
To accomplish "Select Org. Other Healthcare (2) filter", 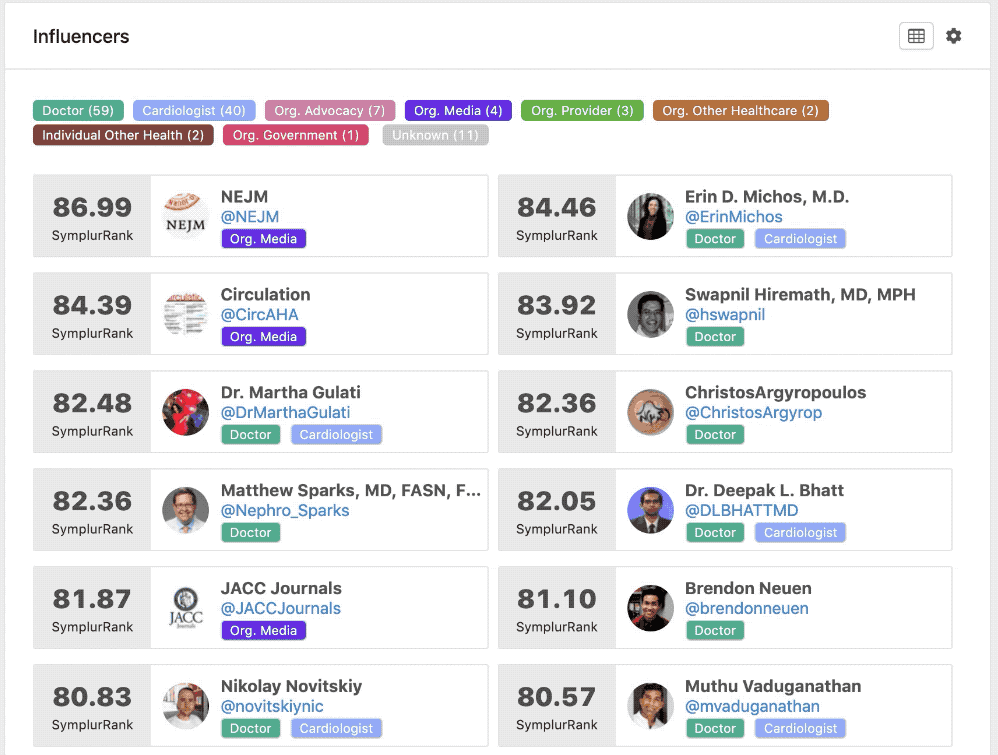I will tap(740, 111).
